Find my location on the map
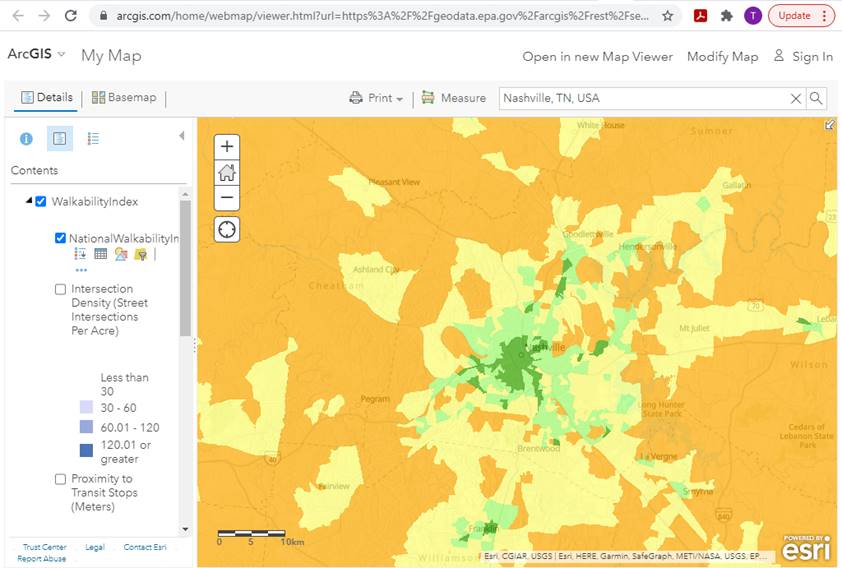Screen dimensions: 842x568 pyautogui.click(x=227, y=230)
